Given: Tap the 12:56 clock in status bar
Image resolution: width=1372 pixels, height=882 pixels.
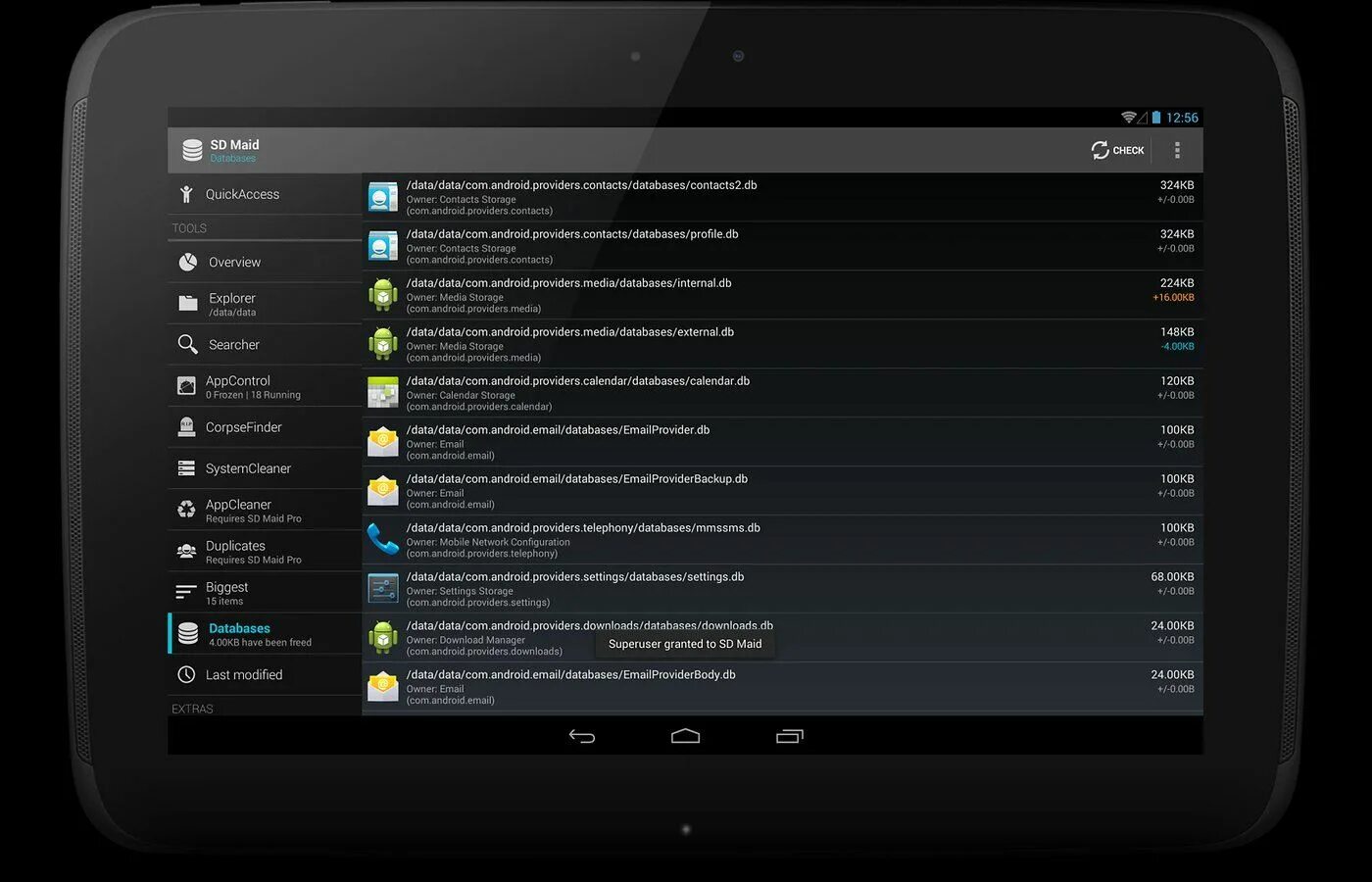Looking at the screenshot, I should 1182,118.
